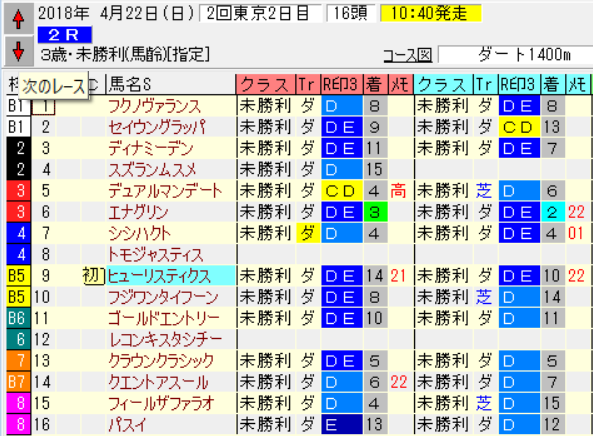The image size is (593, 436).
Task: Click yellow CD rating in デュアルマンデート row
Action: pyautogui.click(x=342, y=191)
